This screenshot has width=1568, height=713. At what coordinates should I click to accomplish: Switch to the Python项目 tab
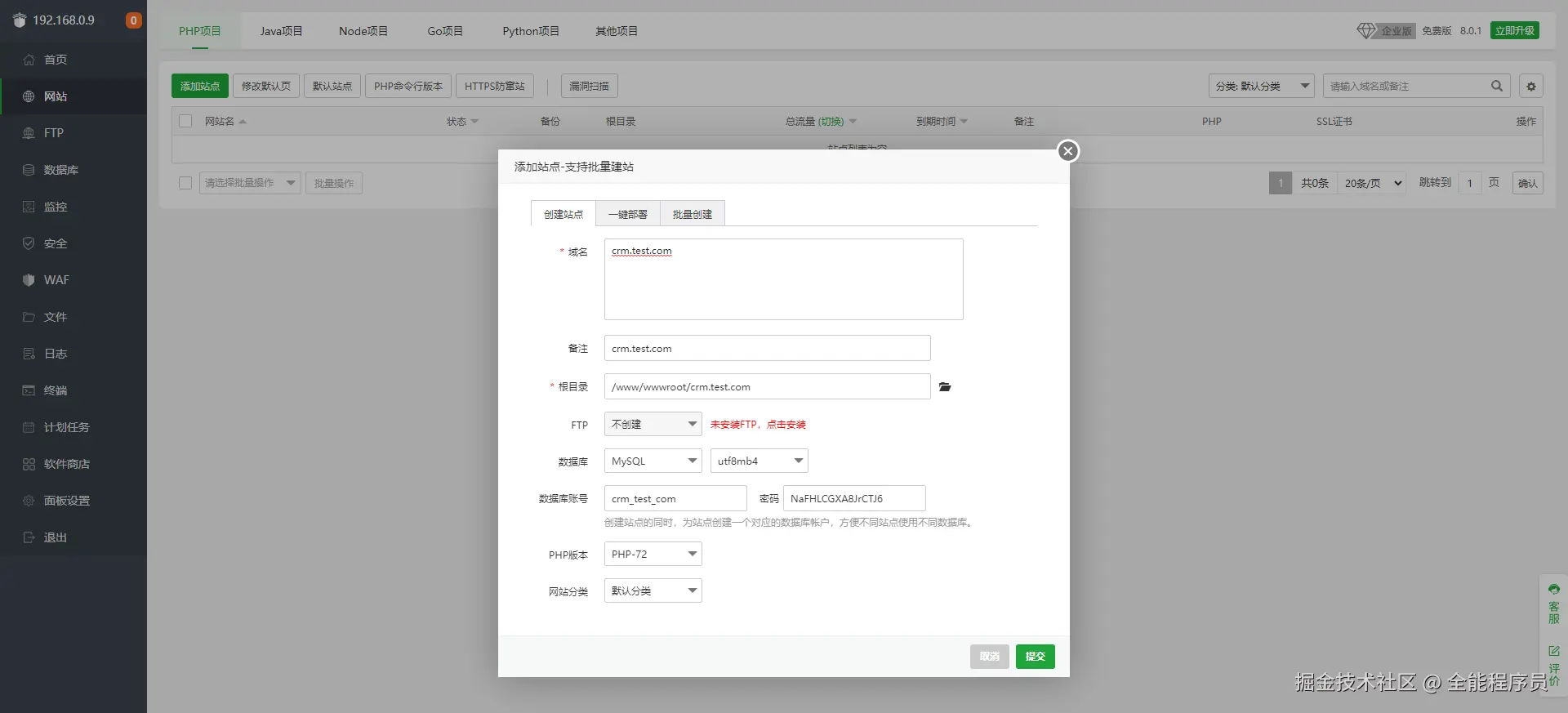531,31
